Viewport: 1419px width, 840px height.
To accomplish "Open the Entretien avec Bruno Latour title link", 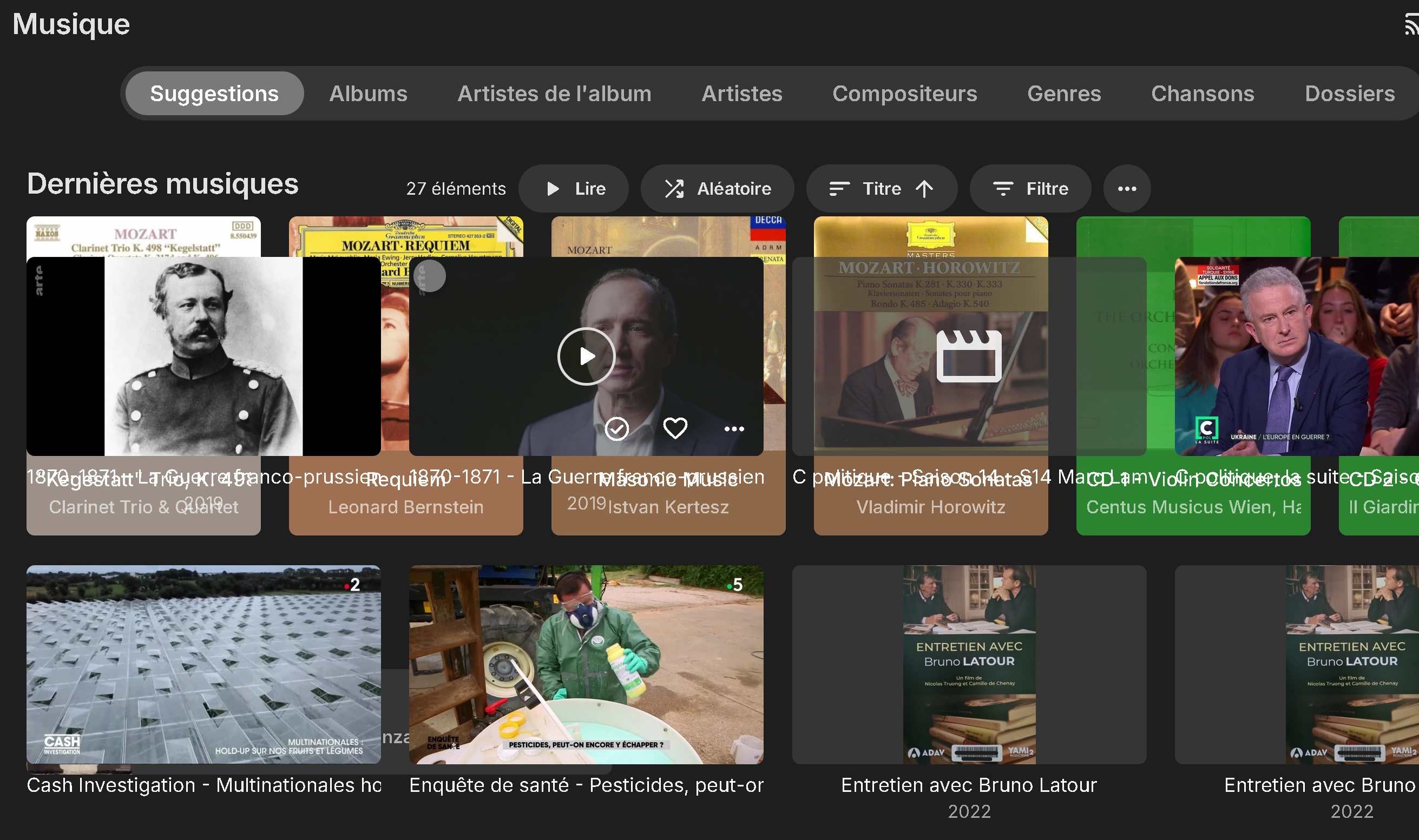I will pos(969,785).
